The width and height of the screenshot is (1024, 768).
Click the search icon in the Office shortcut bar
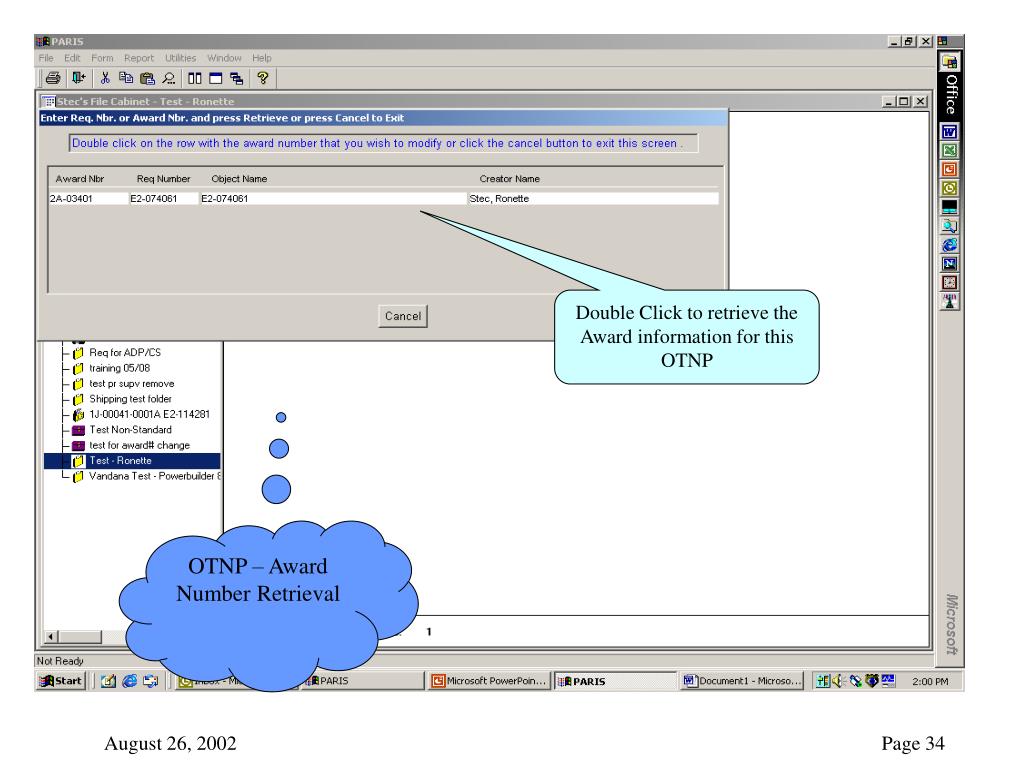(x=950, y=226)
